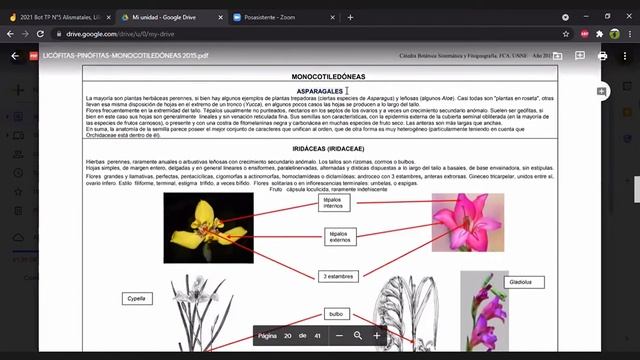Image resolution: width=640 pixels, height=360 pixels.
Task: Zoom in with the plus button
Action: (x=377, y=336)
